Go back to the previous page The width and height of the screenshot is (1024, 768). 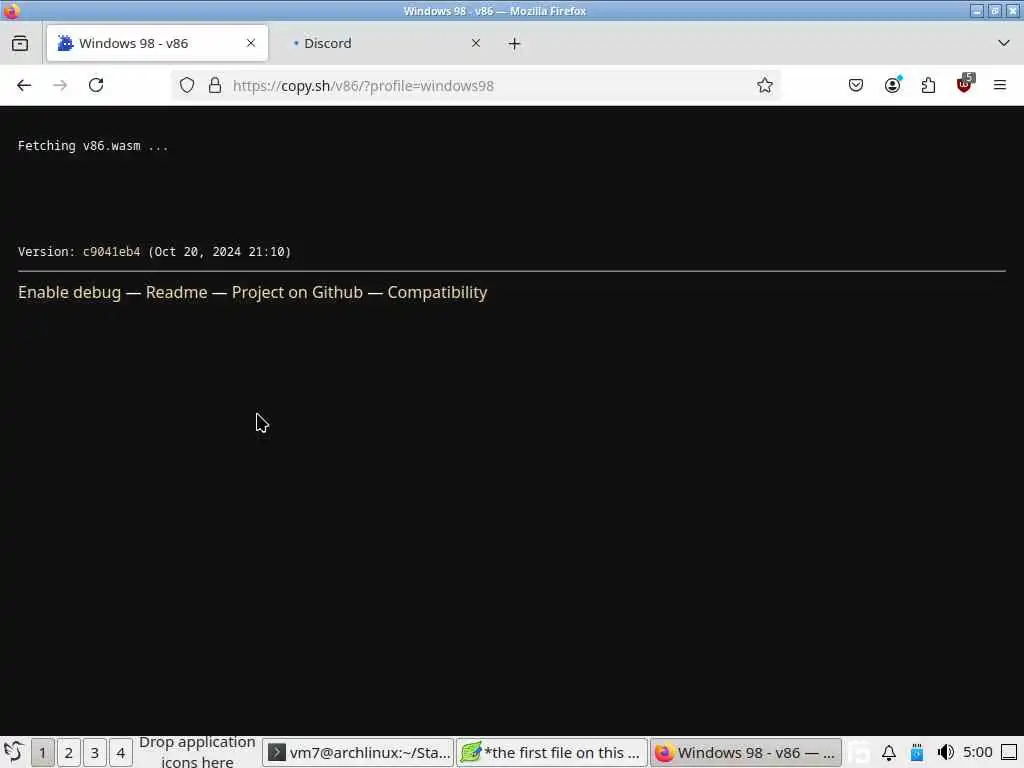(x=24, y=86)
